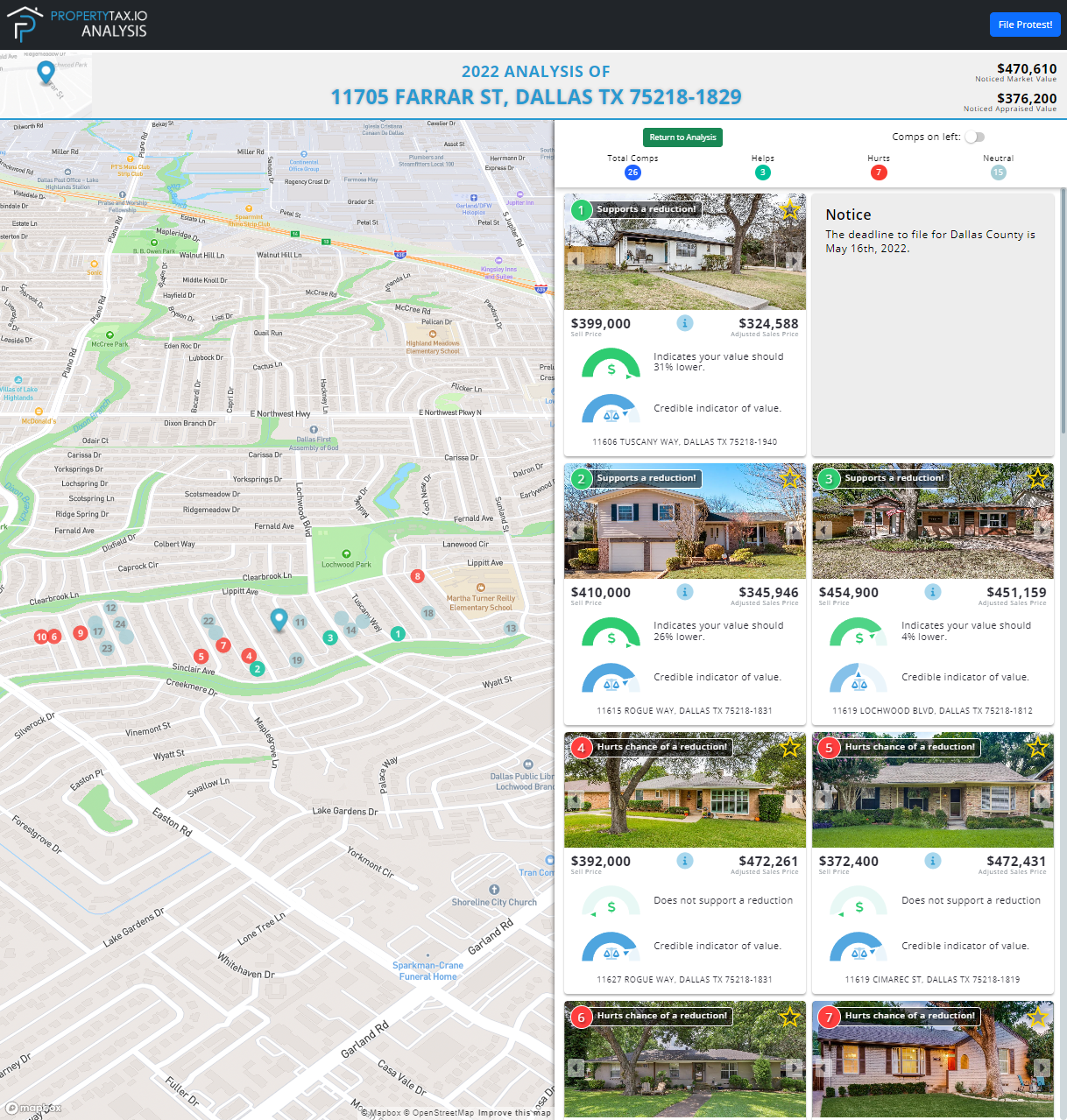Open info icon for the $399,000 comp

point(685,323)
